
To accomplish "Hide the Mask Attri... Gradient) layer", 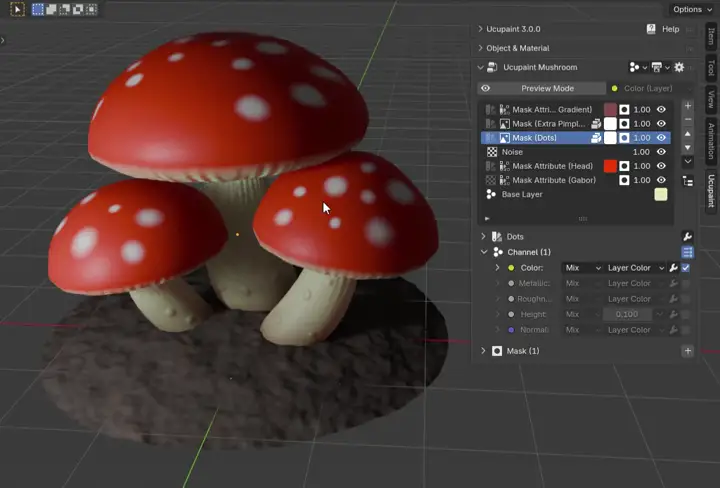I will (x=661, y=109).
